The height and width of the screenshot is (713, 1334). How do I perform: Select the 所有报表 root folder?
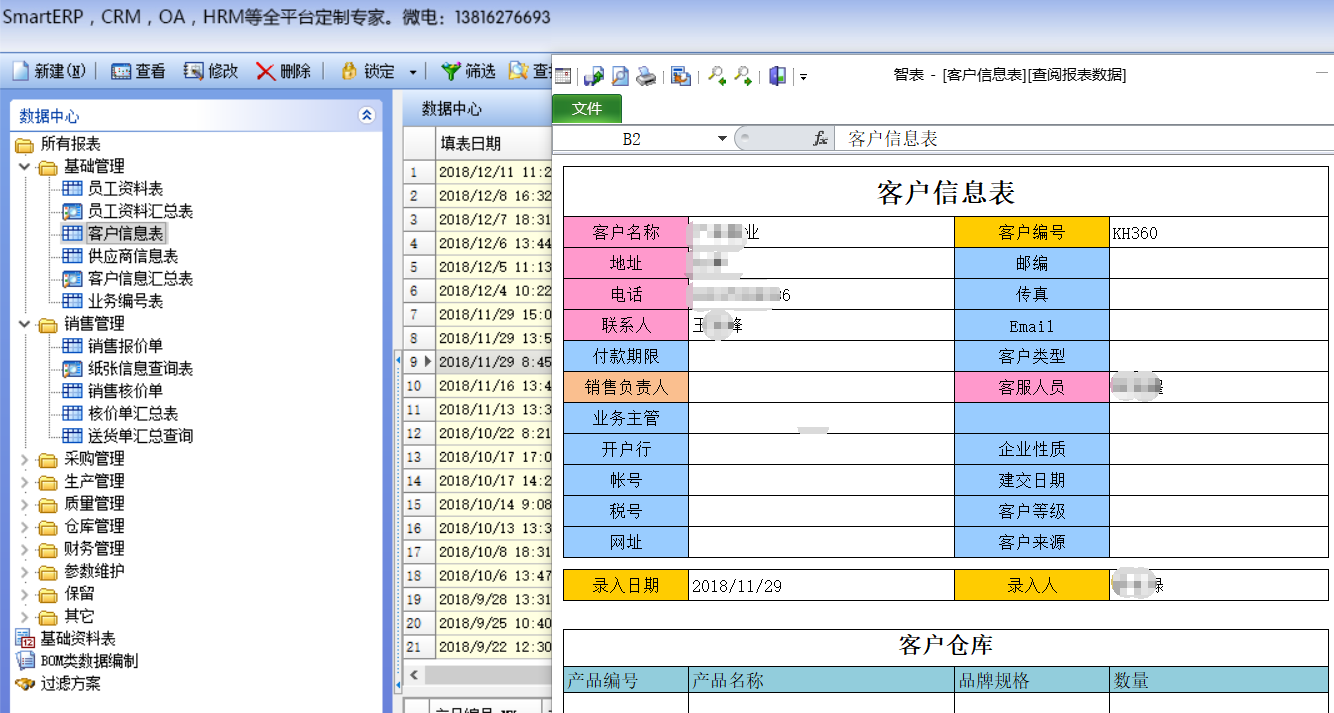[x=58, y=144]
